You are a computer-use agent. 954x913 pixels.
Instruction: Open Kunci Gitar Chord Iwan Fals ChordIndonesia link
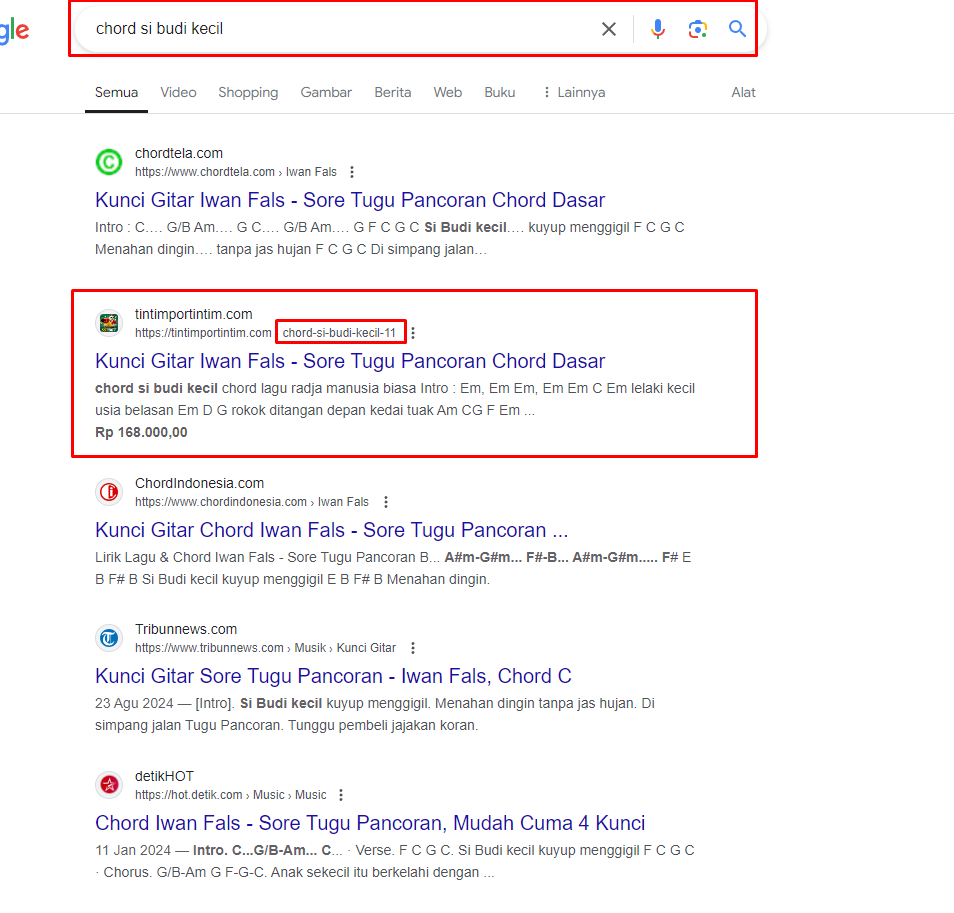331,530
